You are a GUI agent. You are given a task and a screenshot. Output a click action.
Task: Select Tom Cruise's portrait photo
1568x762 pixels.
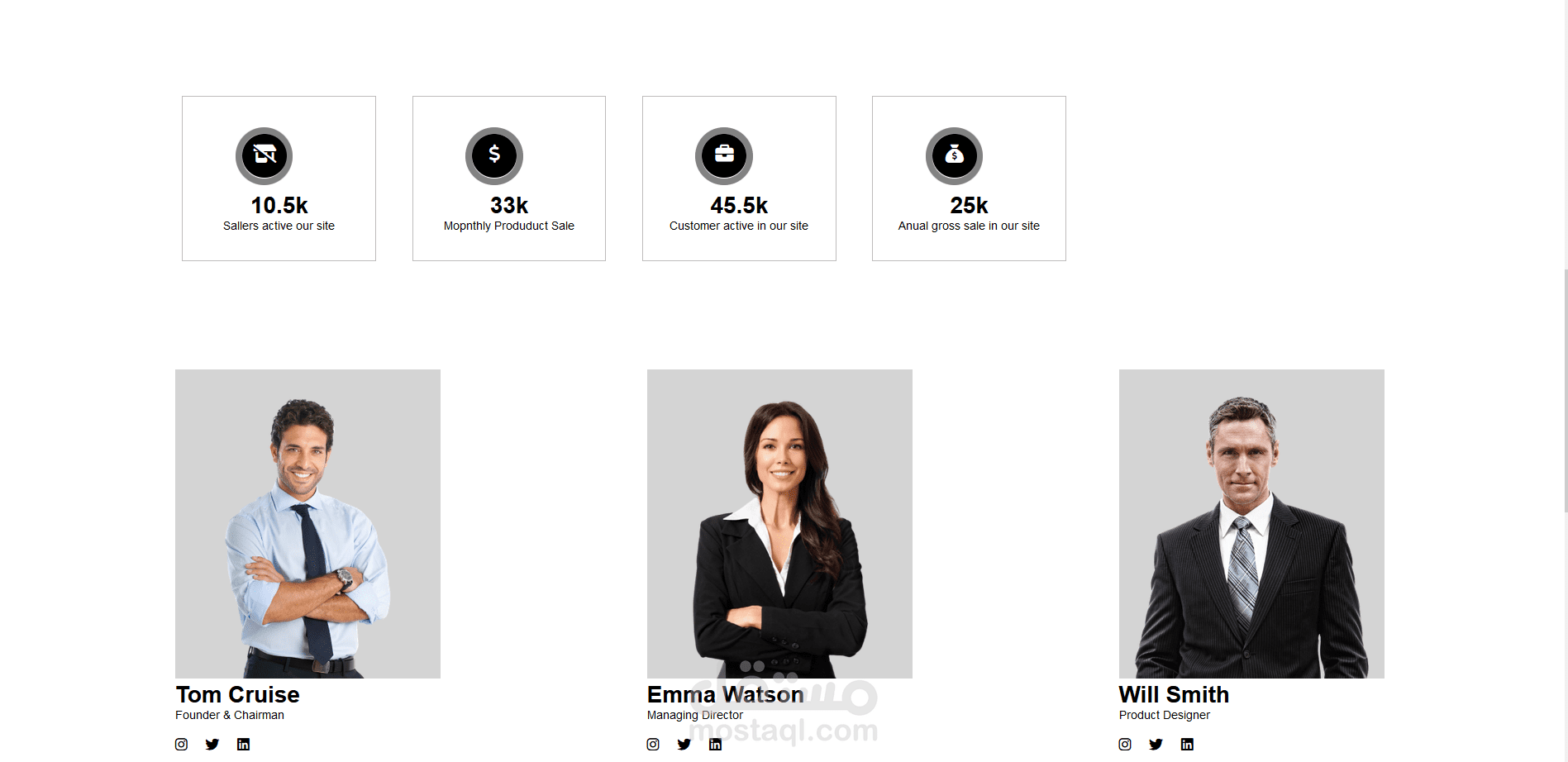[x=307, y=524]
